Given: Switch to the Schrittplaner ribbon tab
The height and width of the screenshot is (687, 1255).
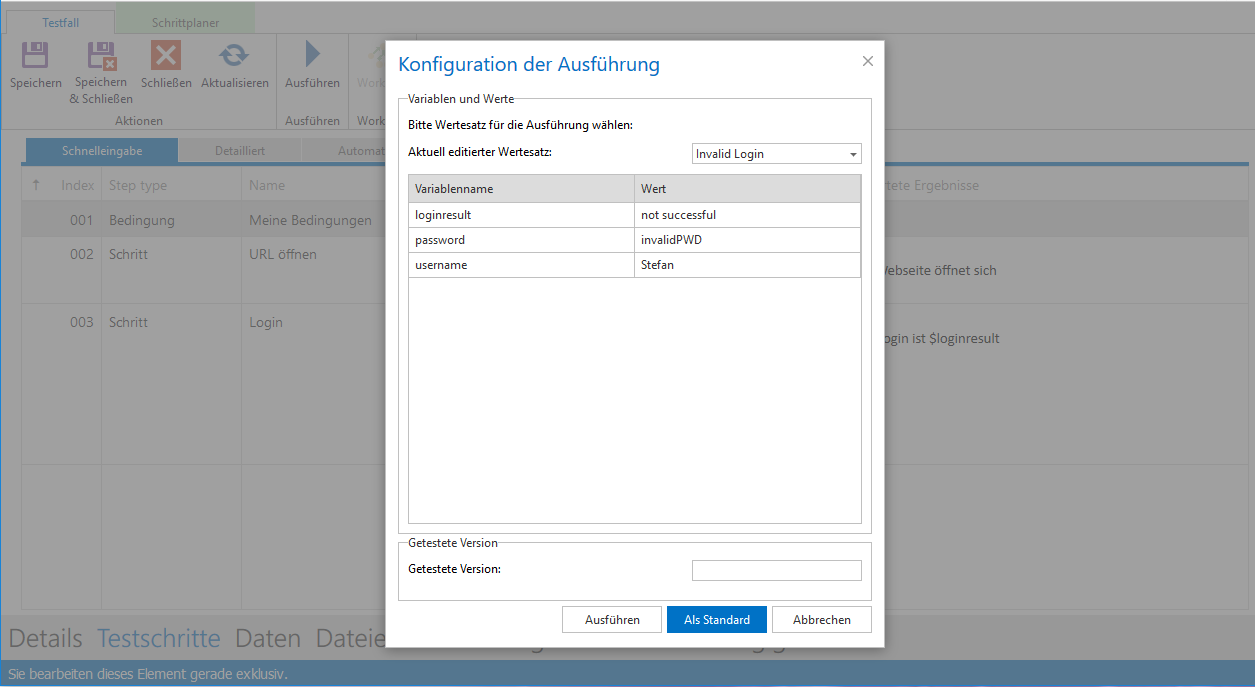Looking at the screenshot, I should pos(185,23).
